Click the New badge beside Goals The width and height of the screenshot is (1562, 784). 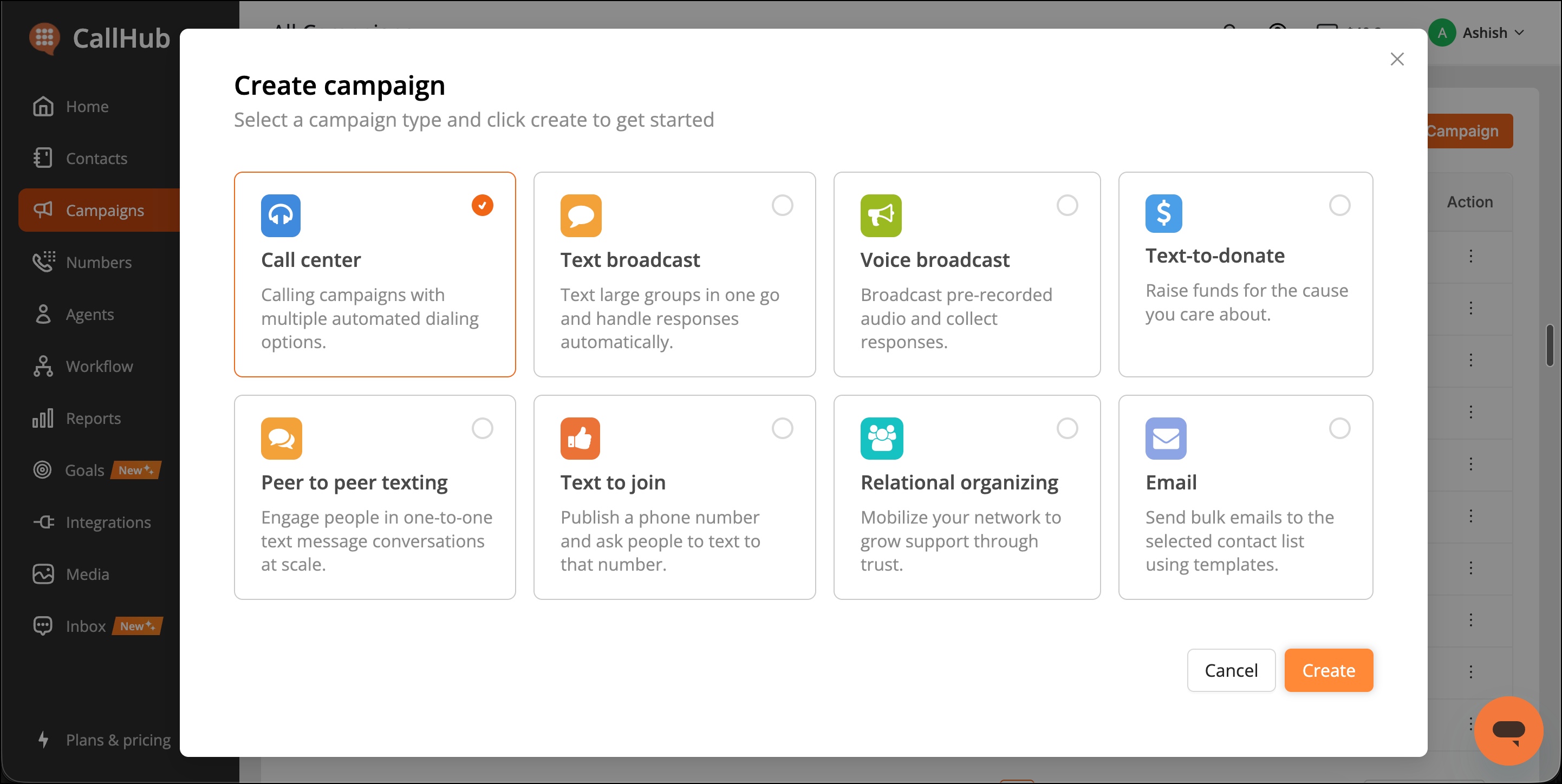pyautogui.click(x=136, y=470)
